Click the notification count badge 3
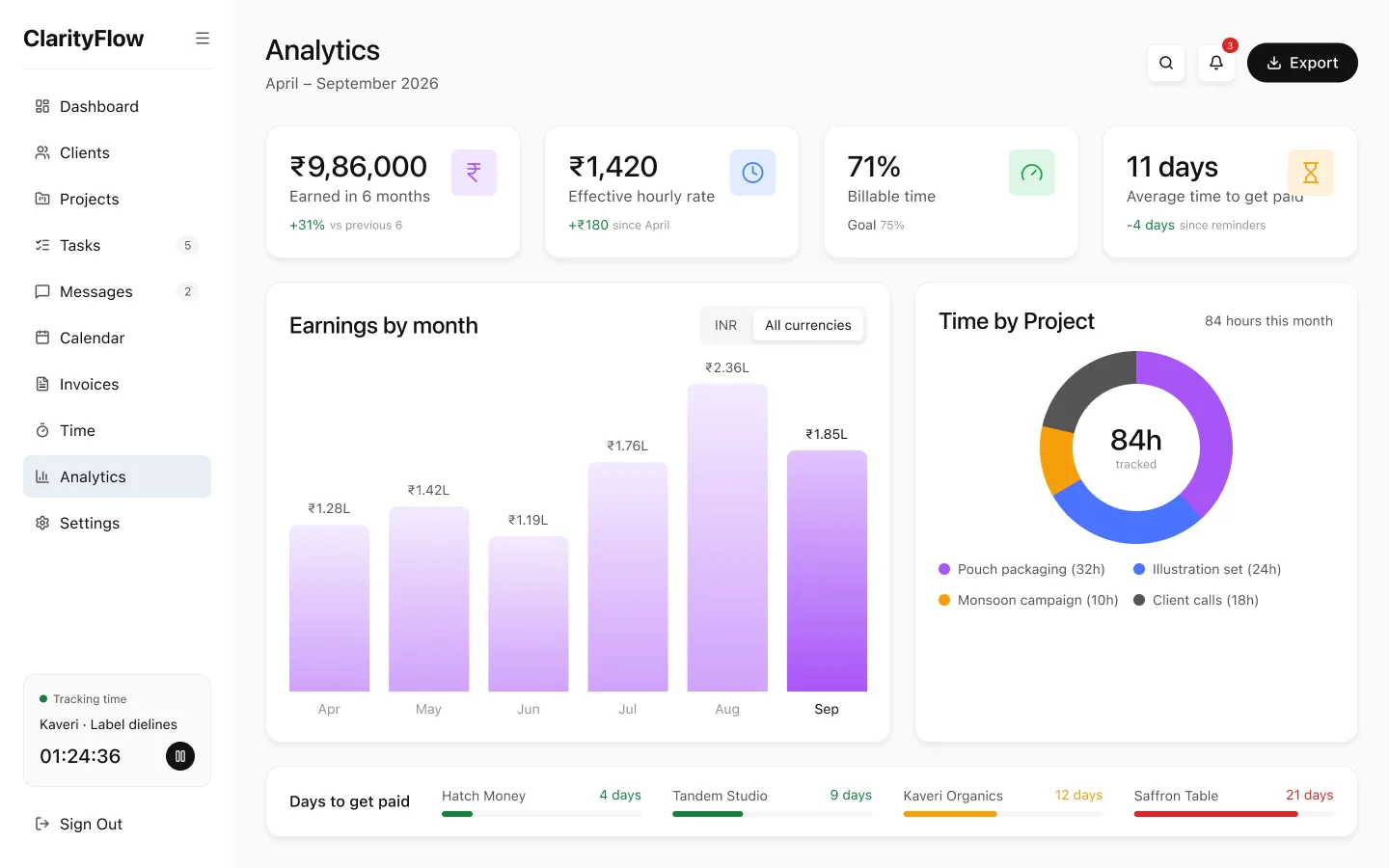Viewport: 1389px width, 868px height. pos(1230,45)
